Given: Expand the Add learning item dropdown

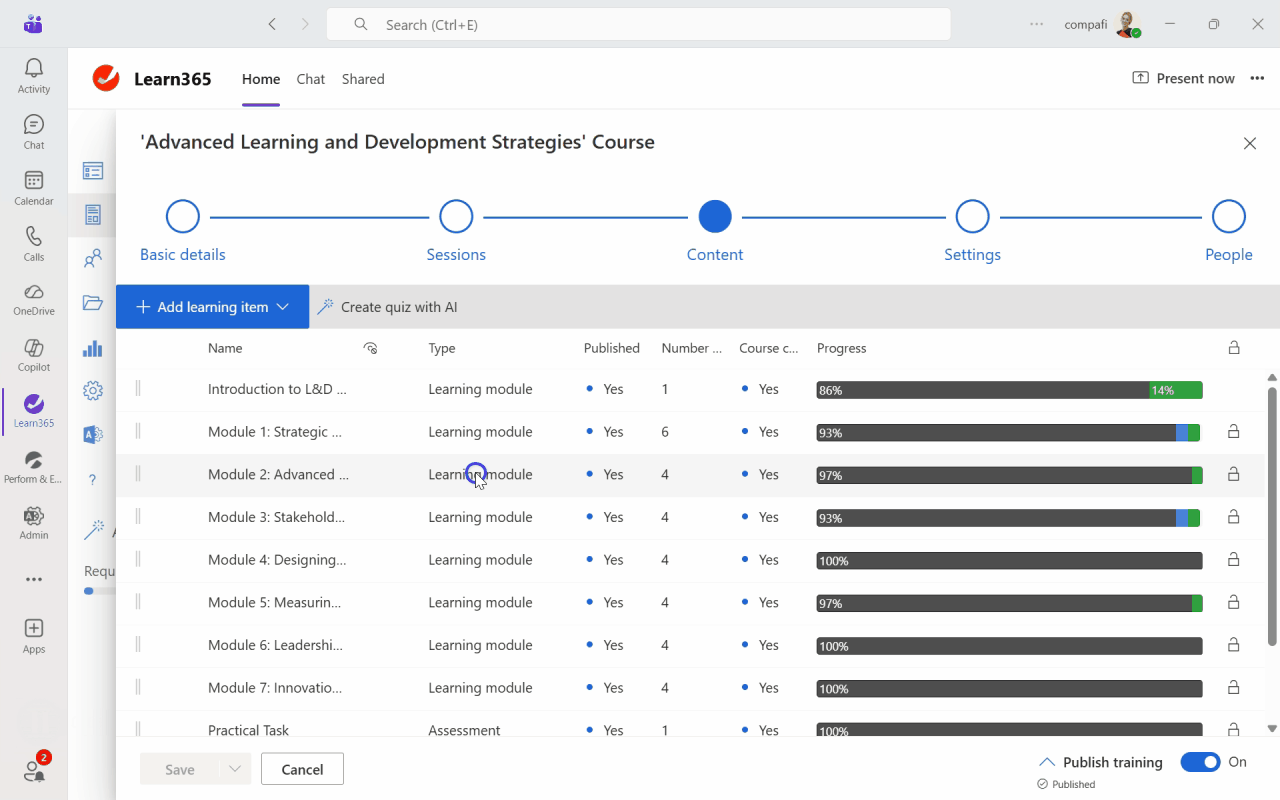Looking at the screenshot, I should click(x=283, y=306).
